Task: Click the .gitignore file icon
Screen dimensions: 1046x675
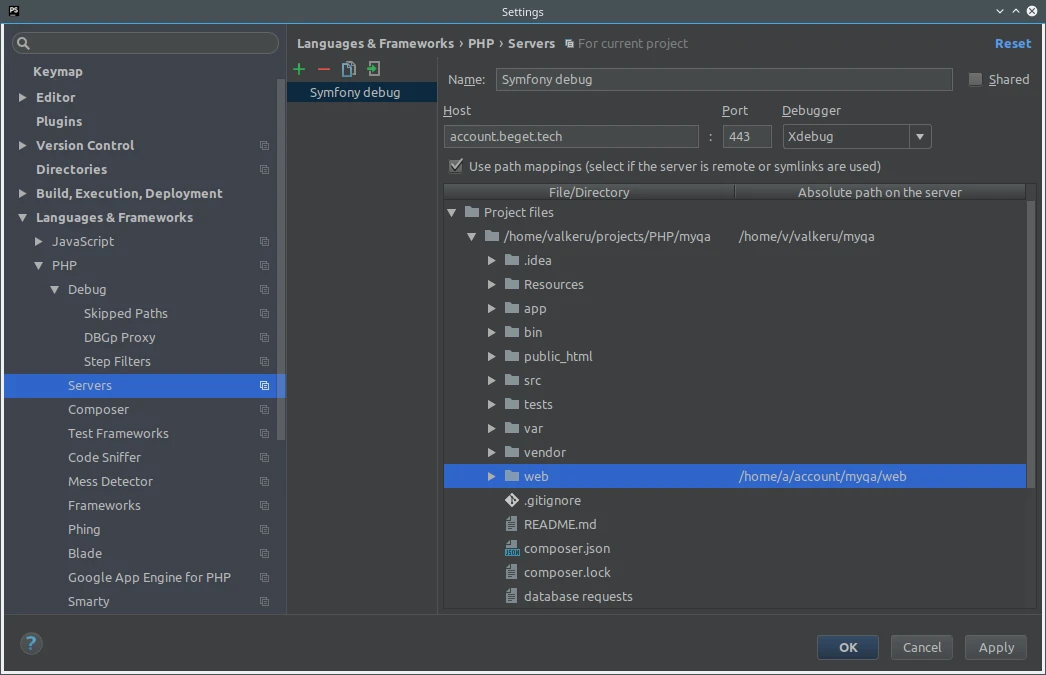Action: tap(512, 500)
